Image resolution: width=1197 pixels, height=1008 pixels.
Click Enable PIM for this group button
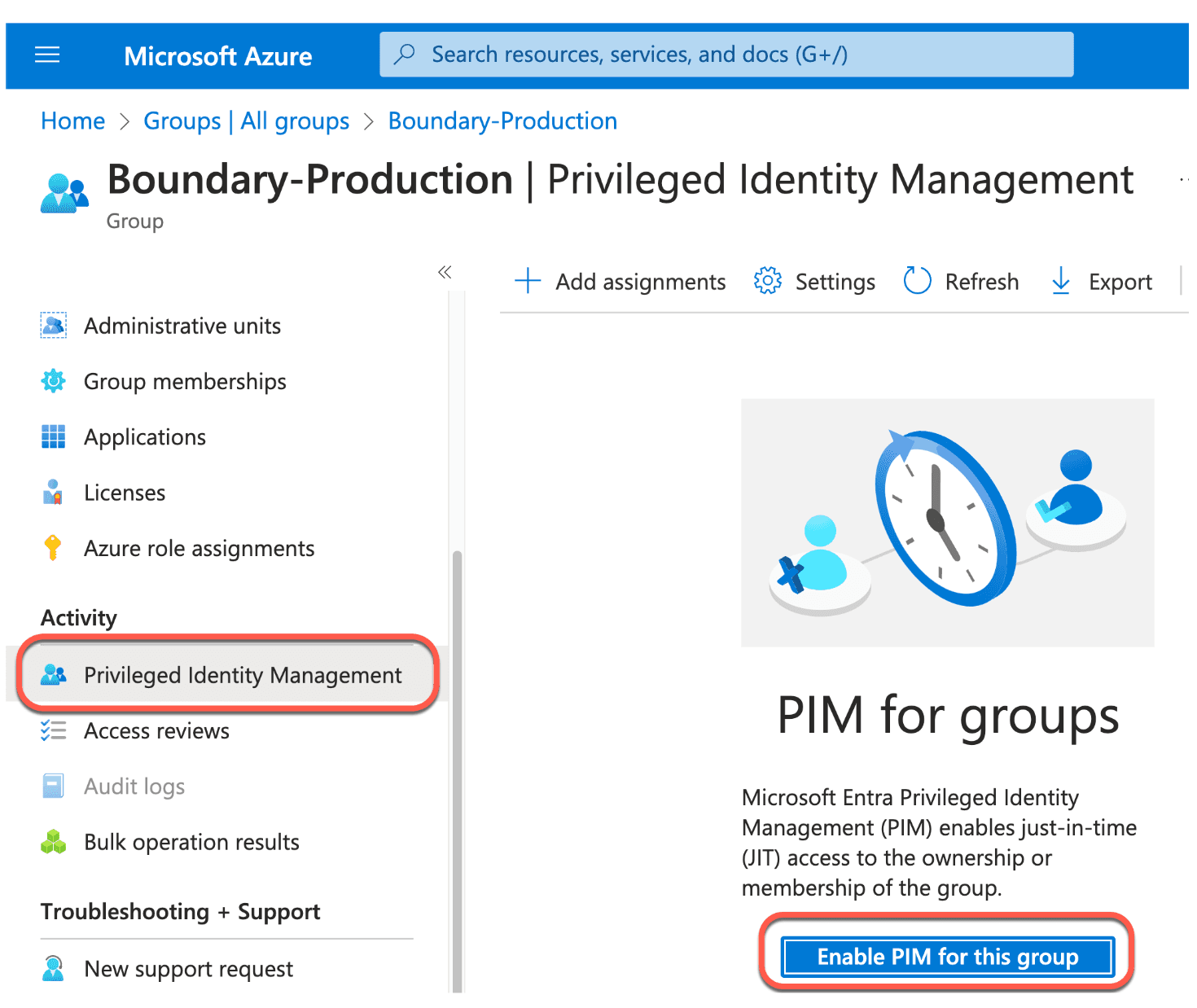(x=947, y=957)
